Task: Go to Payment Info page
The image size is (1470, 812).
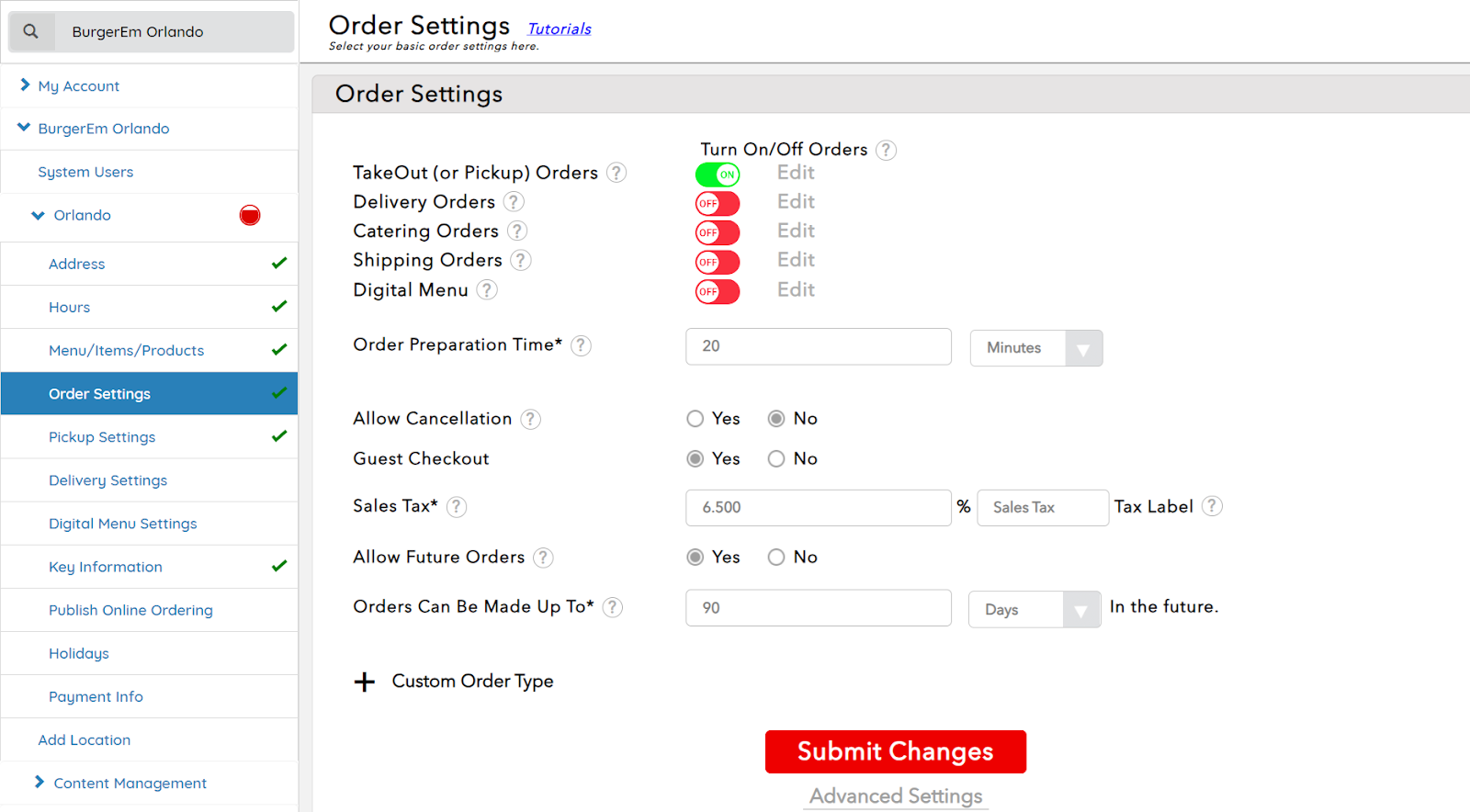Action: (x=96, y=697)
